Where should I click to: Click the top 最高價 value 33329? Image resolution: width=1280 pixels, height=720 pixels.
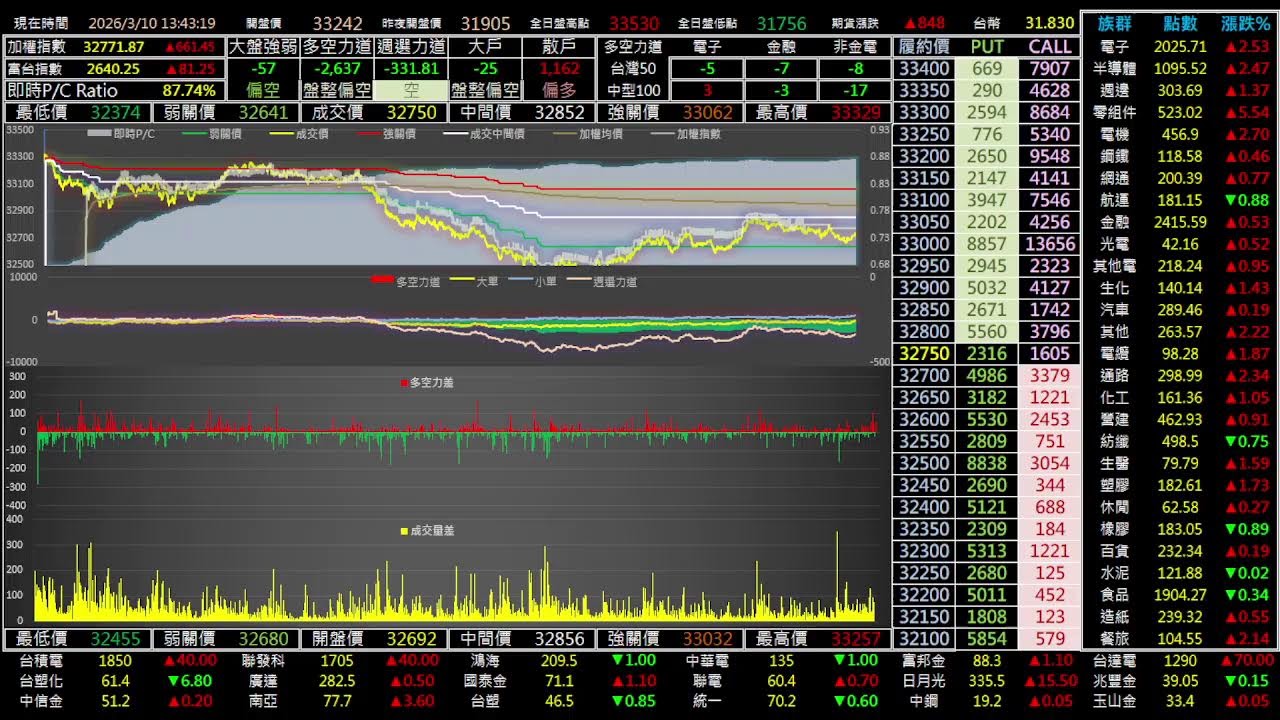856,112
